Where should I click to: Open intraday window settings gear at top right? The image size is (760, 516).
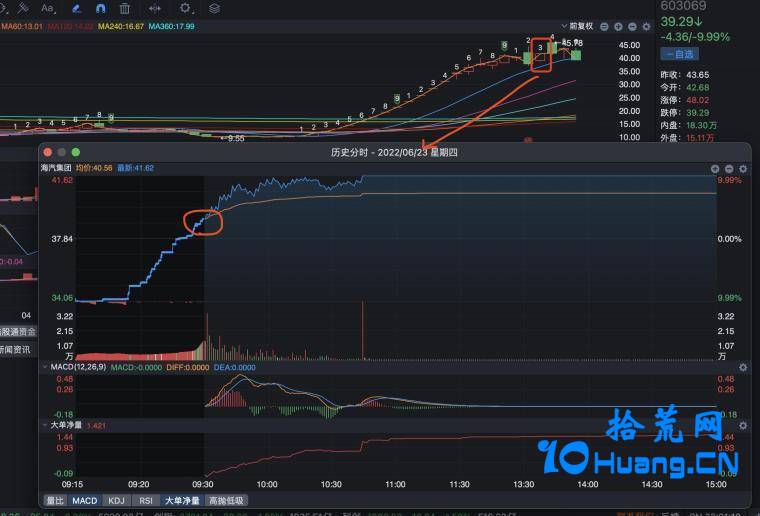coord(743,169)
